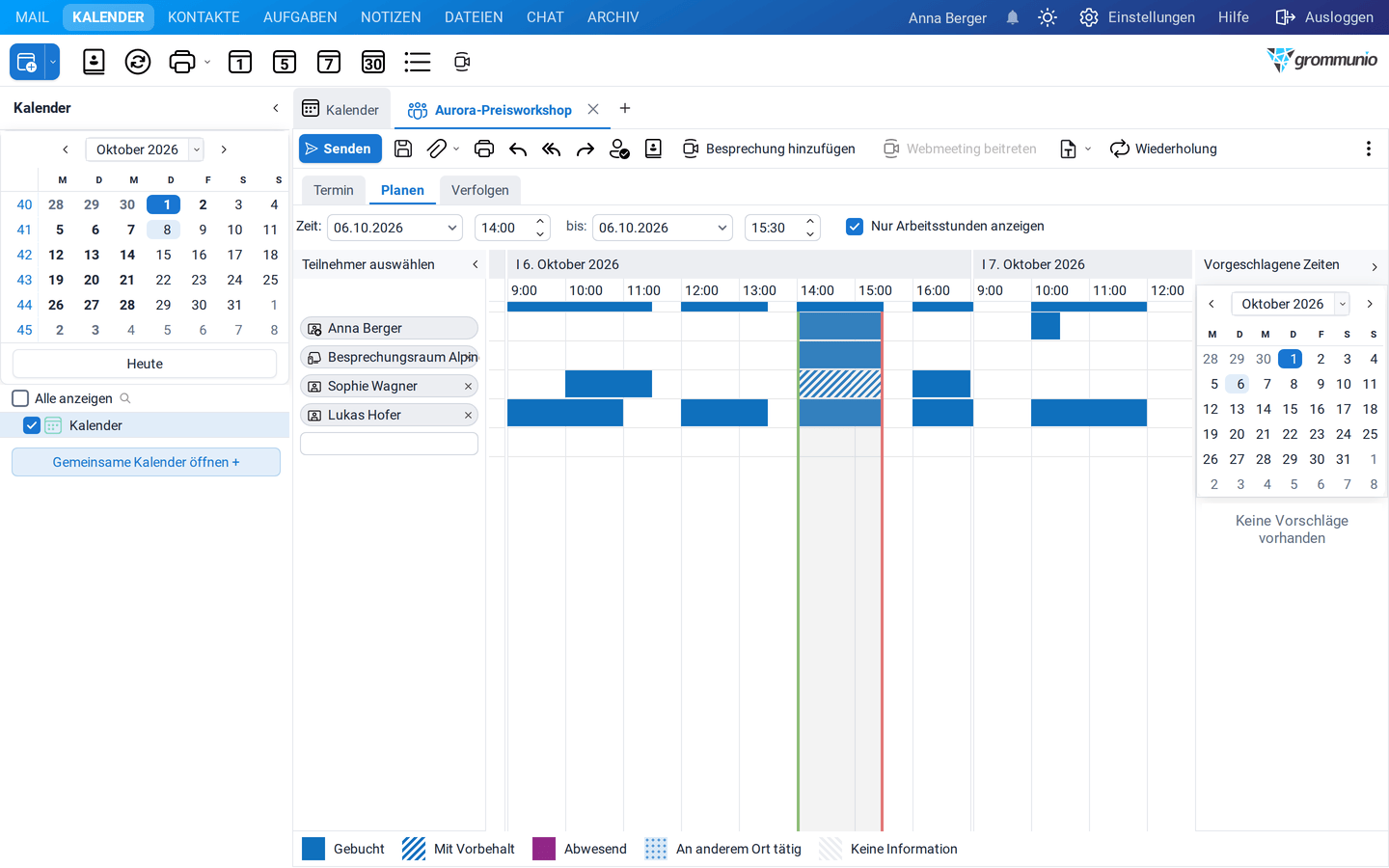Click the reply-all double arrow icon
This screenshot has height=868, width=1389.
[552, 149]
